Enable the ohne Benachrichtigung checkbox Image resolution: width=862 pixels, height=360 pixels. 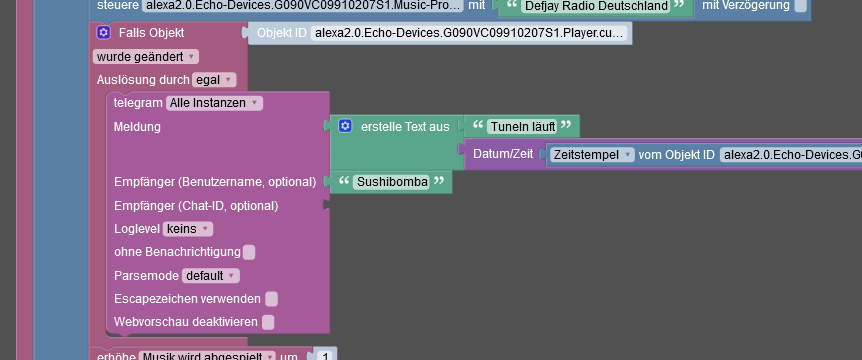click(249, 252)
